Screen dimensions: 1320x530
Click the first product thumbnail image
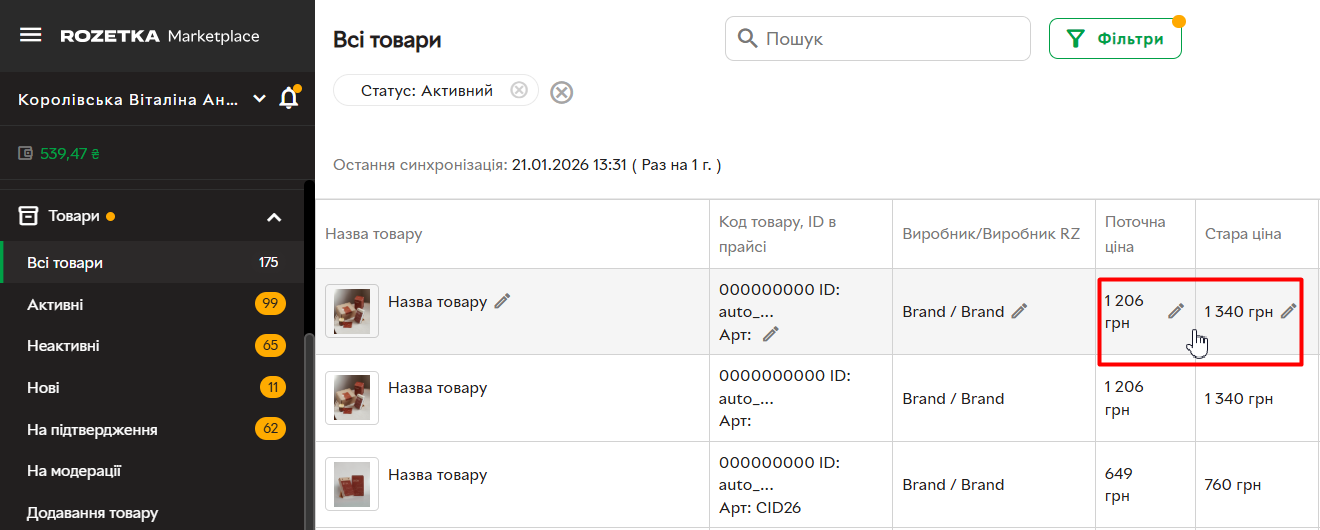tap(352, 310)
